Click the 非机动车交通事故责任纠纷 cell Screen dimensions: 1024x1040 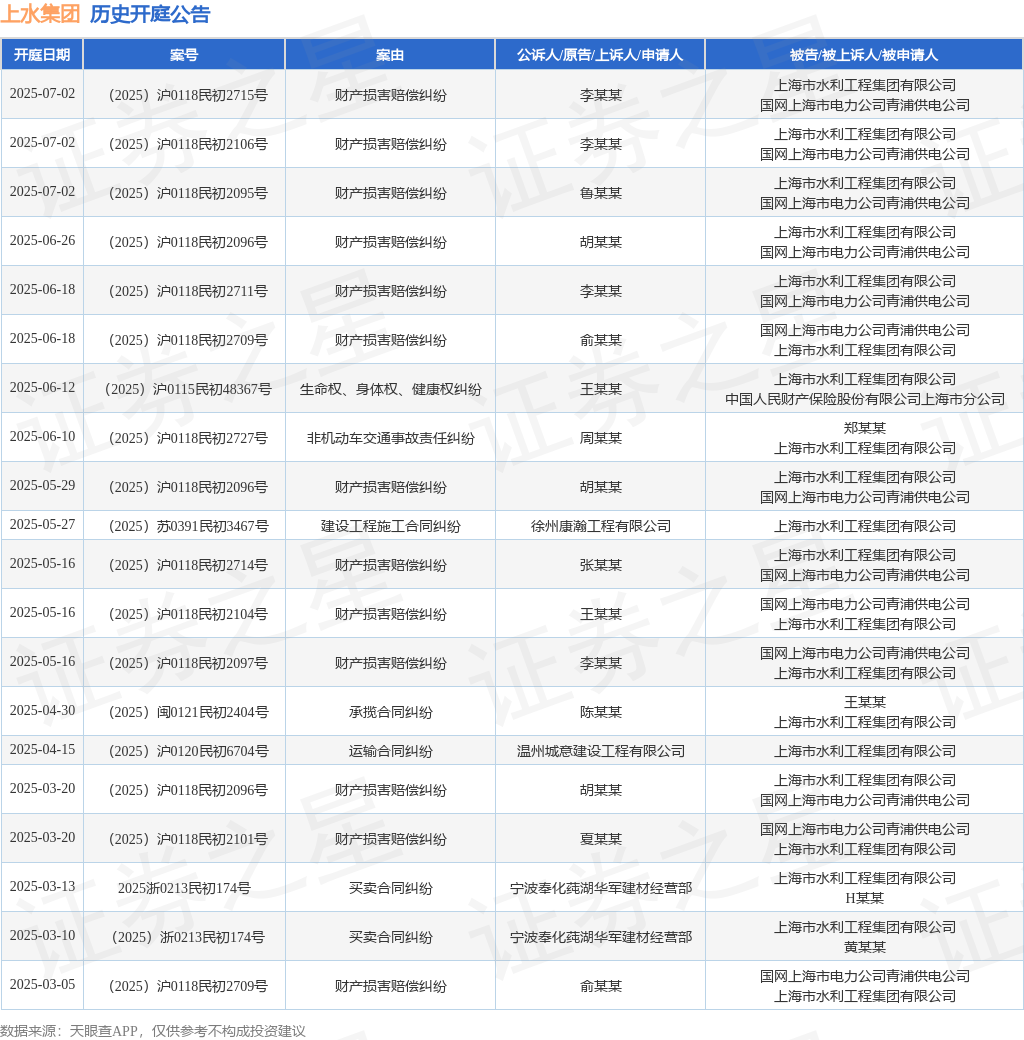[391, 438]
